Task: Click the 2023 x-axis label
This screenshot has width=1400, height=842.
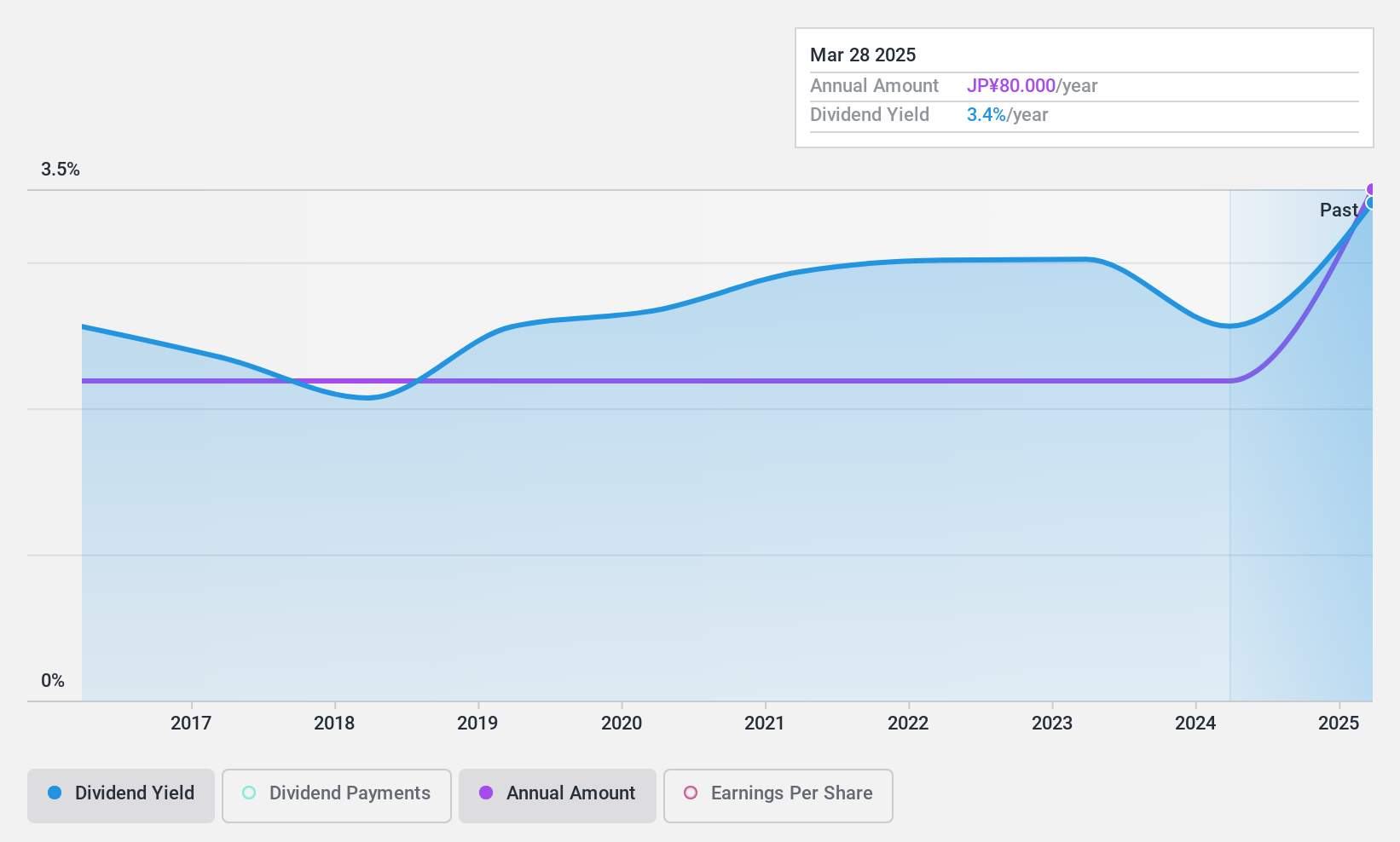Action: (1052, 723)
